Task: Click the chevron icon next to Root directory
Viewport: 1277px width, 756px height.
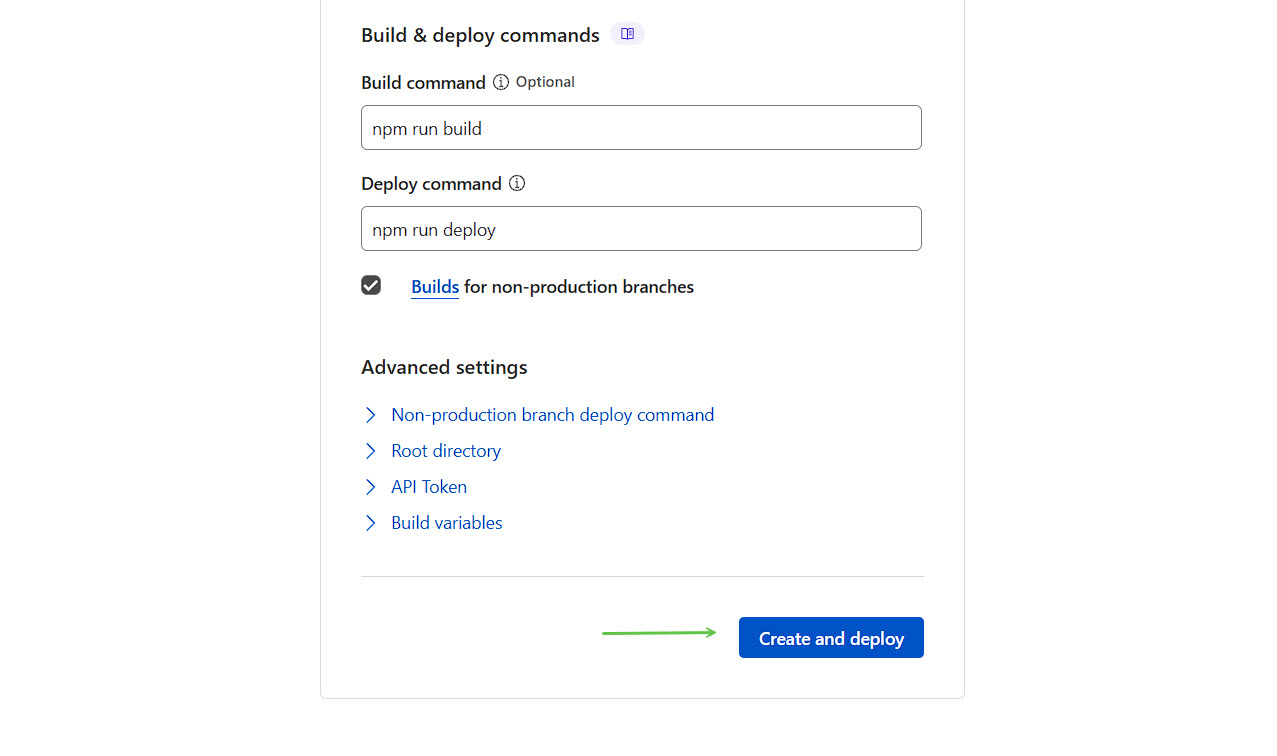Action: 371,451
